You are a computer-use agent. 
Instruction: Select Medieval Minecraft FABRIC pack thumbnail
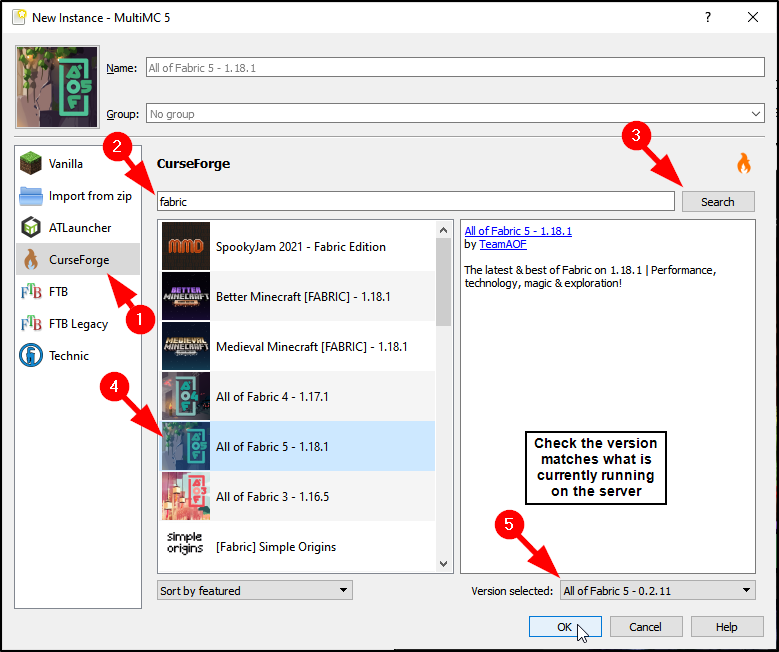point(186,346)
